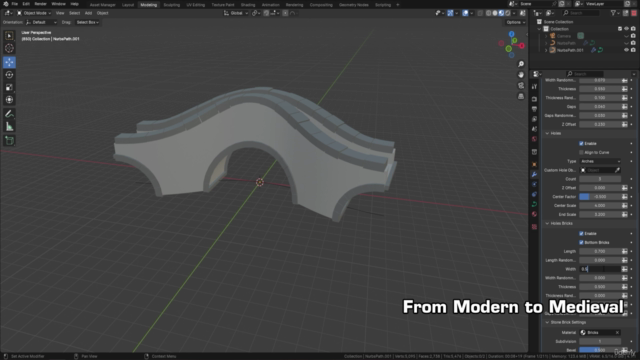Open the Scene properties tab
This screenshot has width=640, height=360.
[x=534, y=129]
